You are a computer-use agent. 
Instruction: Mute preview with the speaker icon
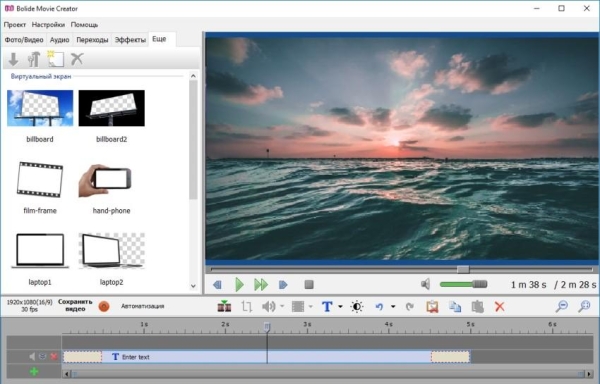(425, 284)
